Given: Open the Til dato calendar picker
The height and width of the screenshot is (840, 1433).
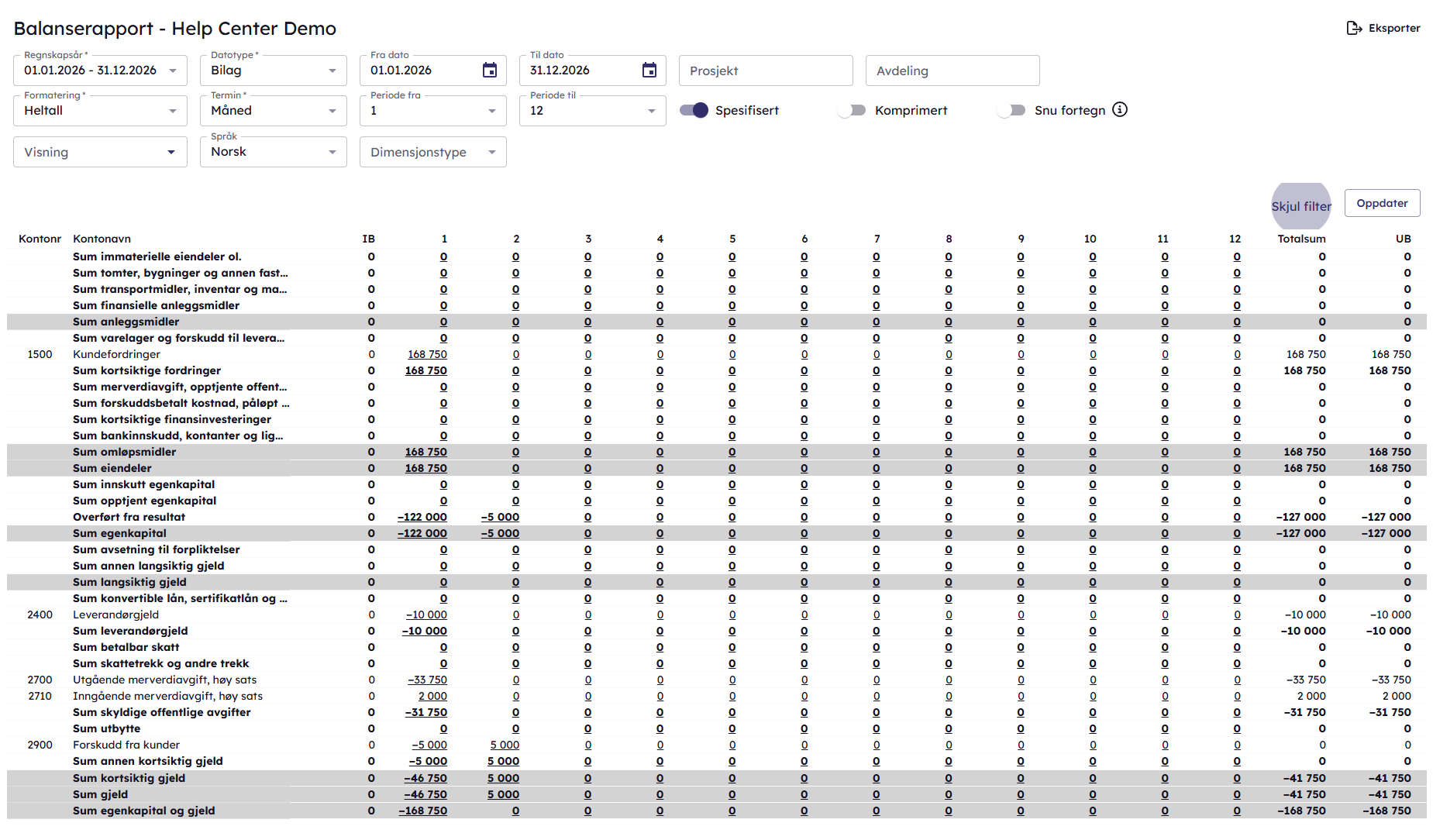Looking at the screenshot, I should click(649, 71).
